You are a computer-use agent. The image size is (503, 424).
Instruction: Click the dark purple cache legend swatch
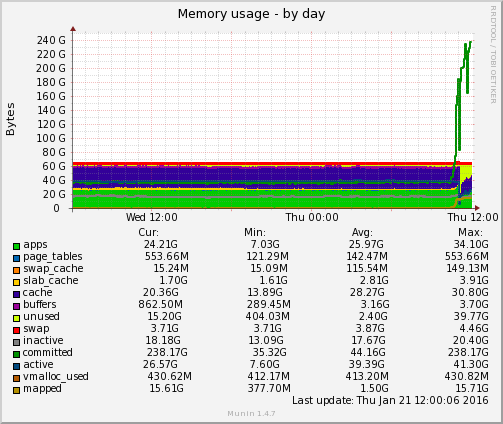tap(16, 294)
